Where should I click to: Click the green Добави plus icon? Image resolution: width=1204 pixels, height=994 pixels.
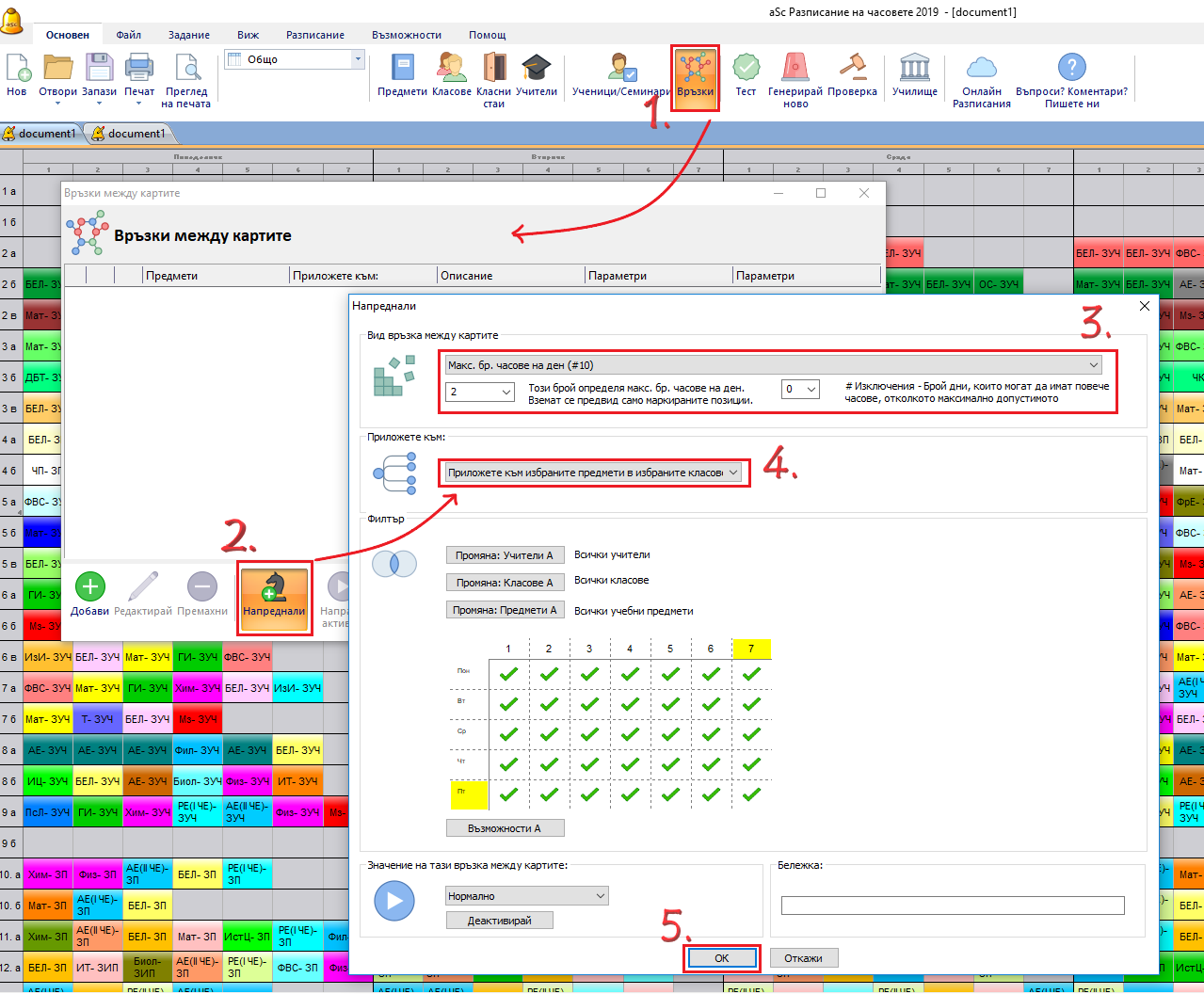(89, 587)
